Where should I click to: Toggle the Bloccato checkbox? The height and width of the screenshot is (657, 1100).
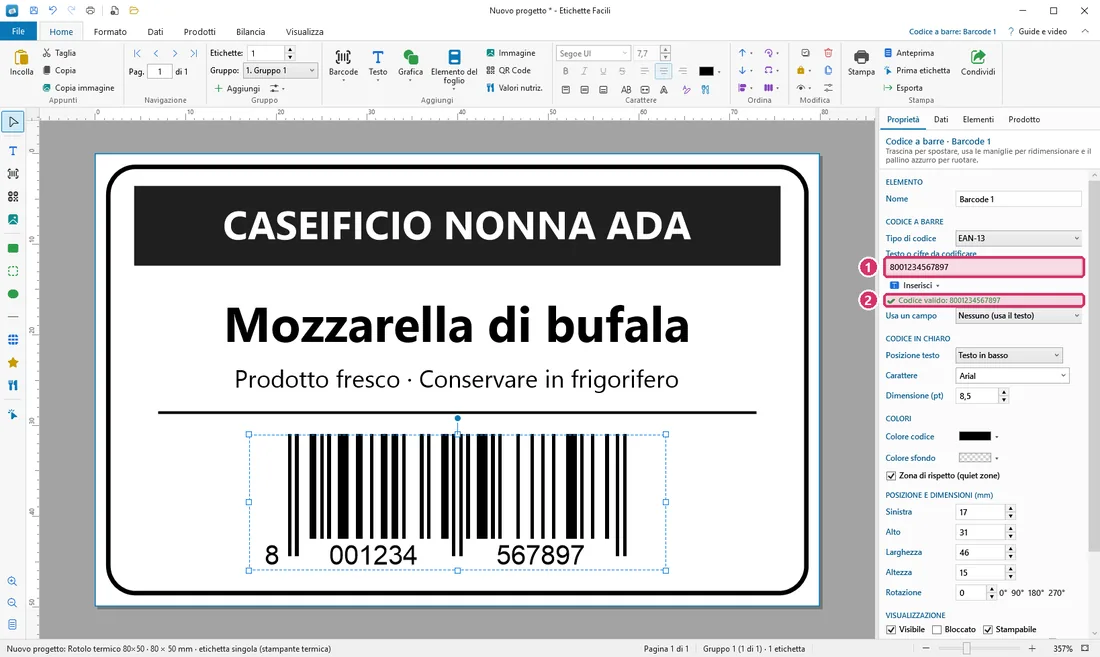pyautogui.click(x=937, y=629)
